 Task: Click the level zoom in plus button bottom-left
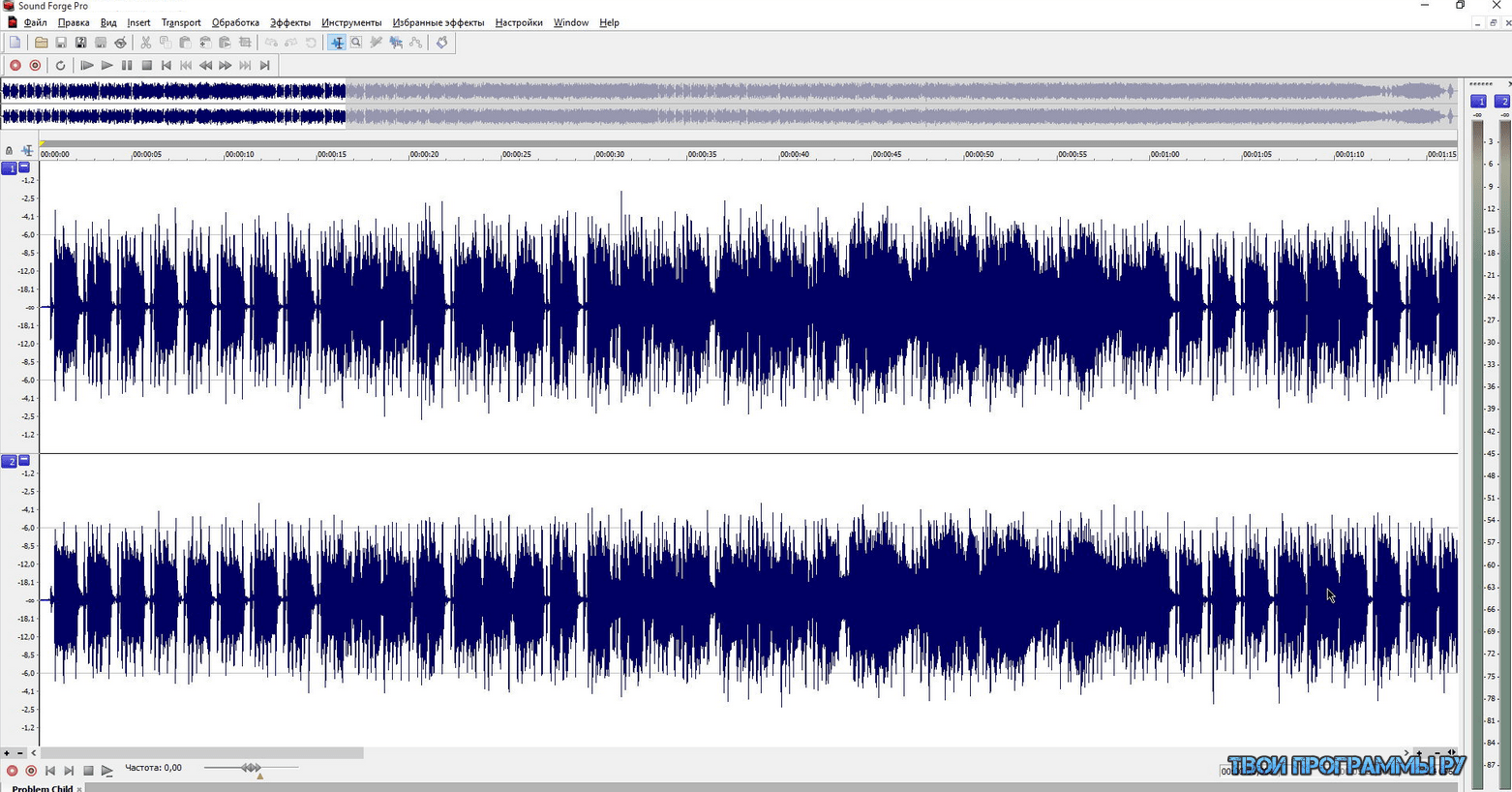click(x=7, y=753)
